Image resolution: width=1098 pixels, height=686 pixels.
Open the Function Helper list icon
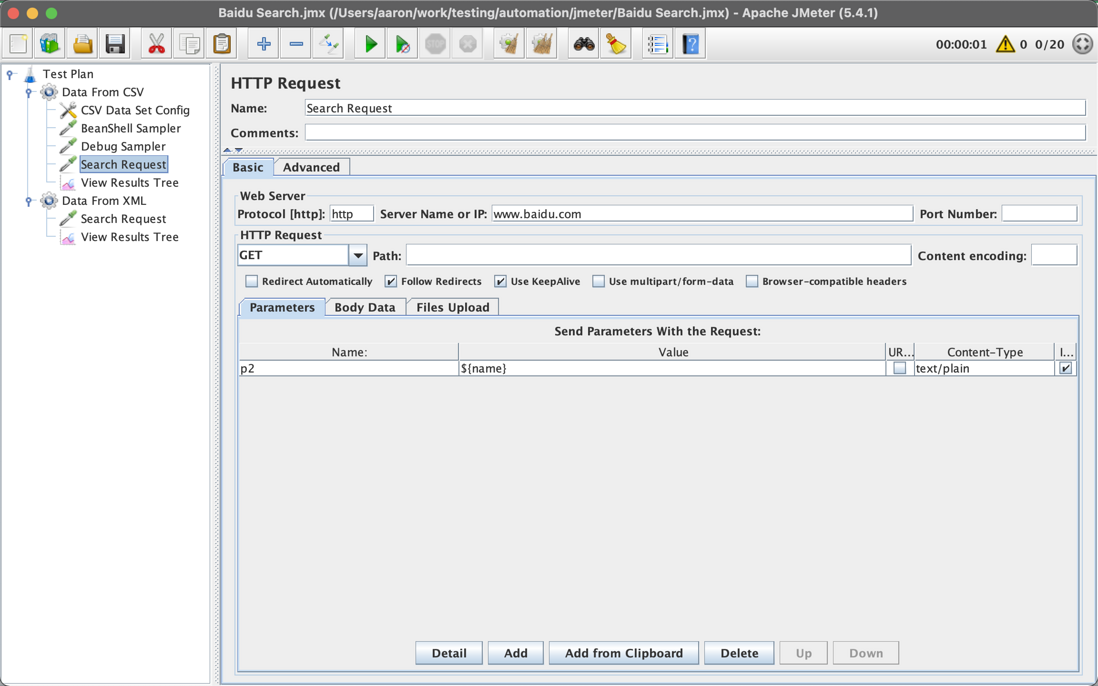(658, 44)
